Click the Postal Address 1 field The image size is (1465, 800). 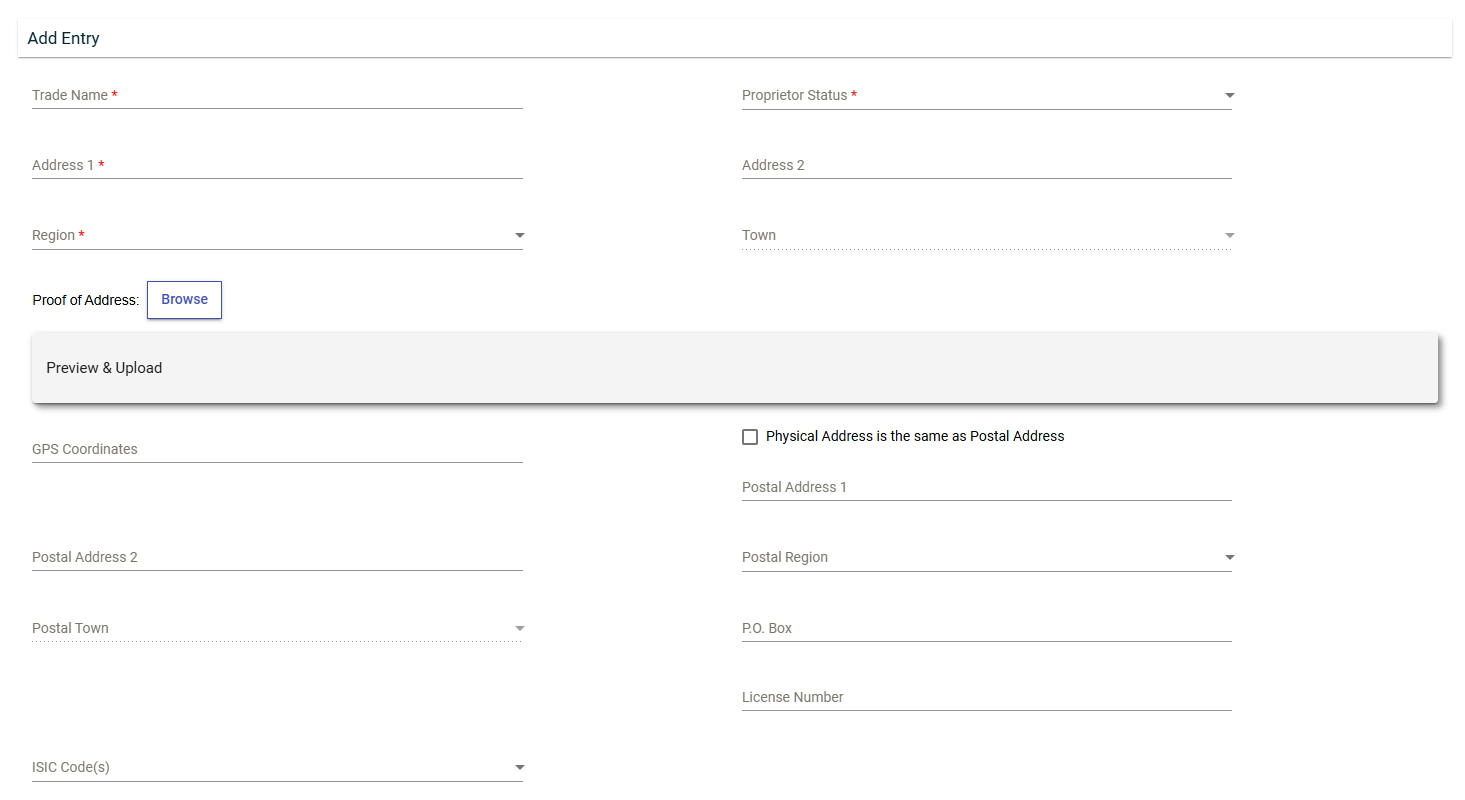click(986, 487)
